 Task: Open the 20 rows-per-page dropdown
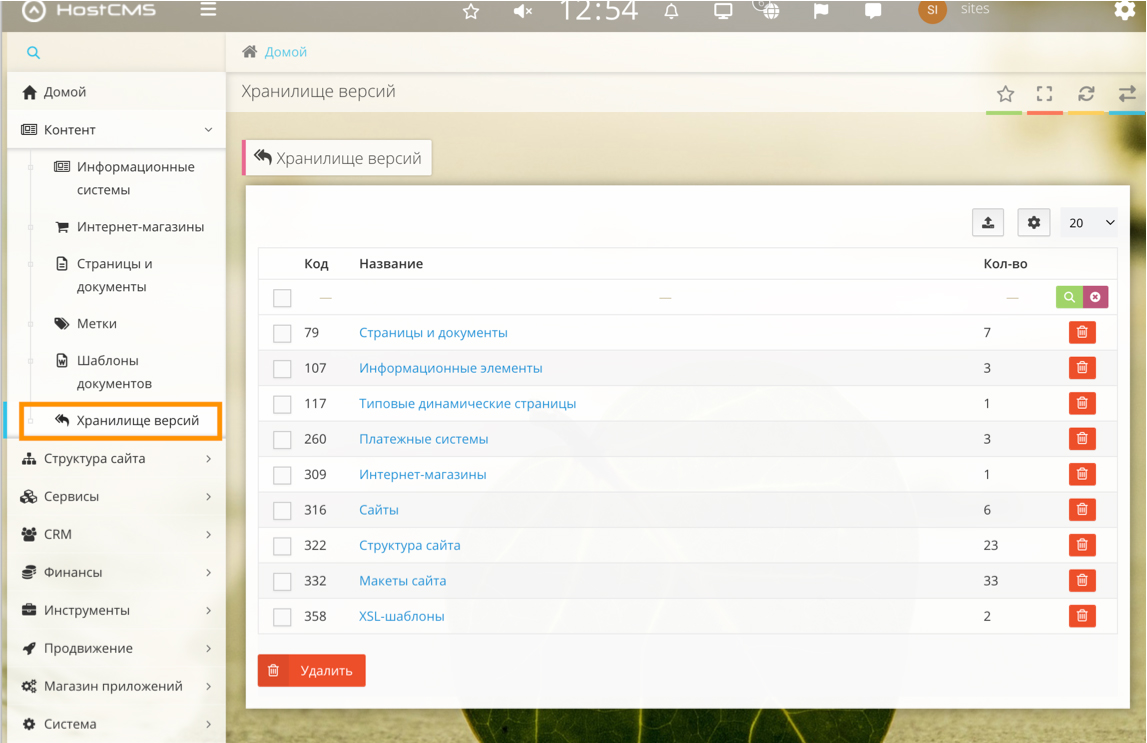click(x=1090, y=222)
